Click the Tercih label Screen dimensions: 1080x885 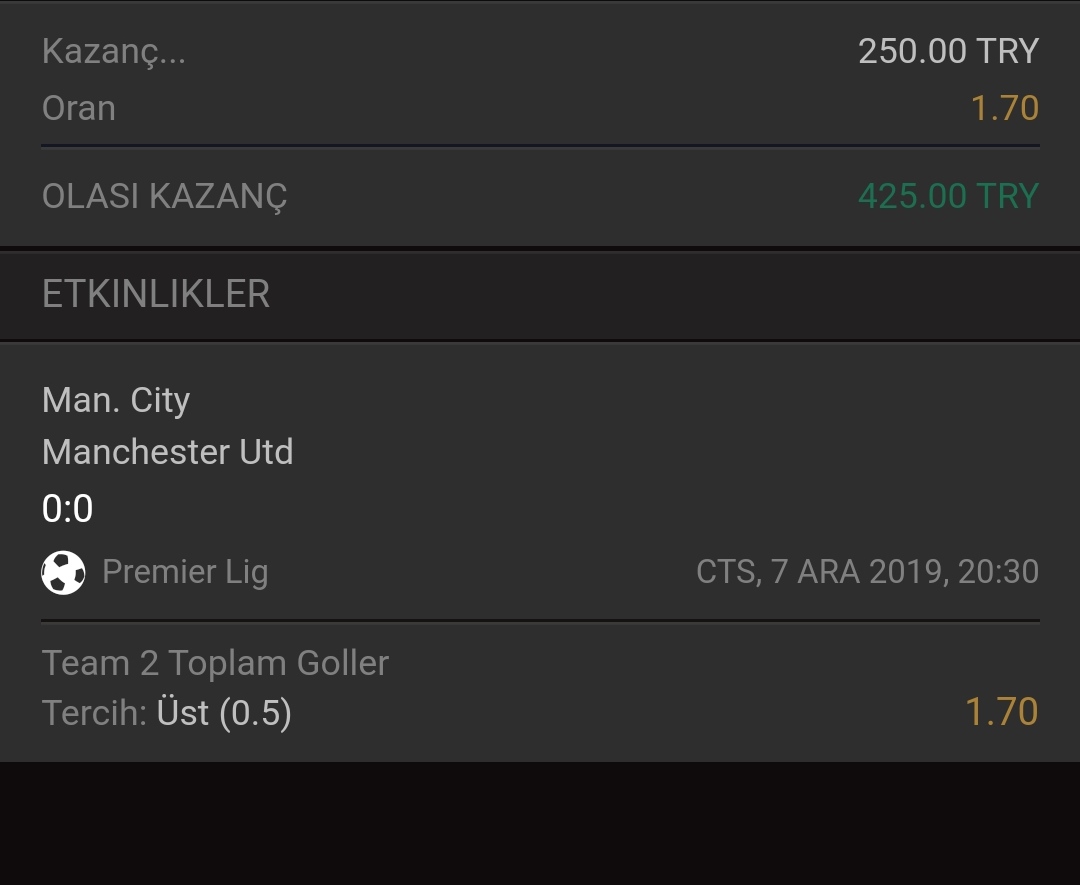coord(94,712)
